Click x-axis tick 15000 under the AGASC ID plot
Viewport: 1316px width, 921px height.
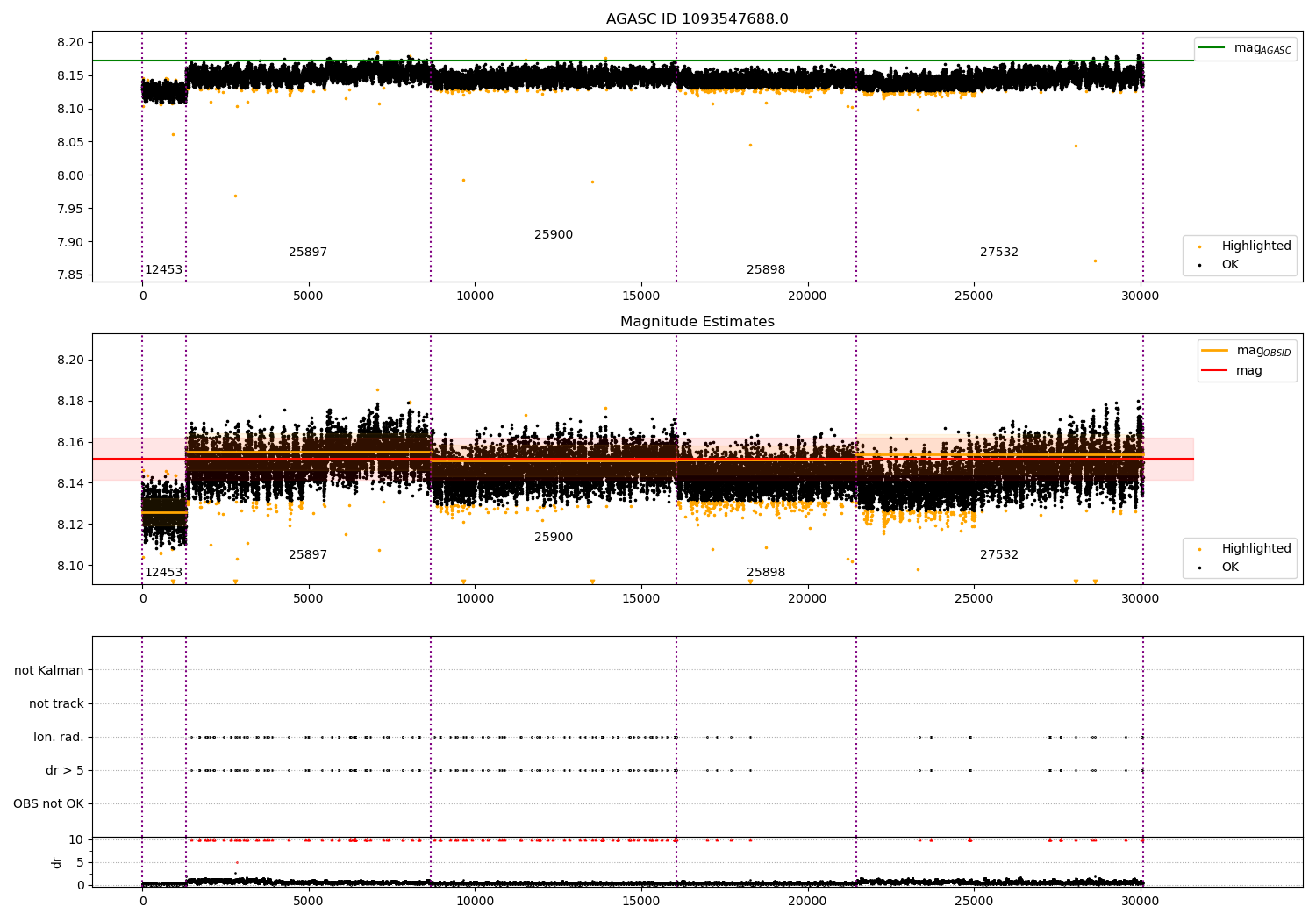point(641,296)
